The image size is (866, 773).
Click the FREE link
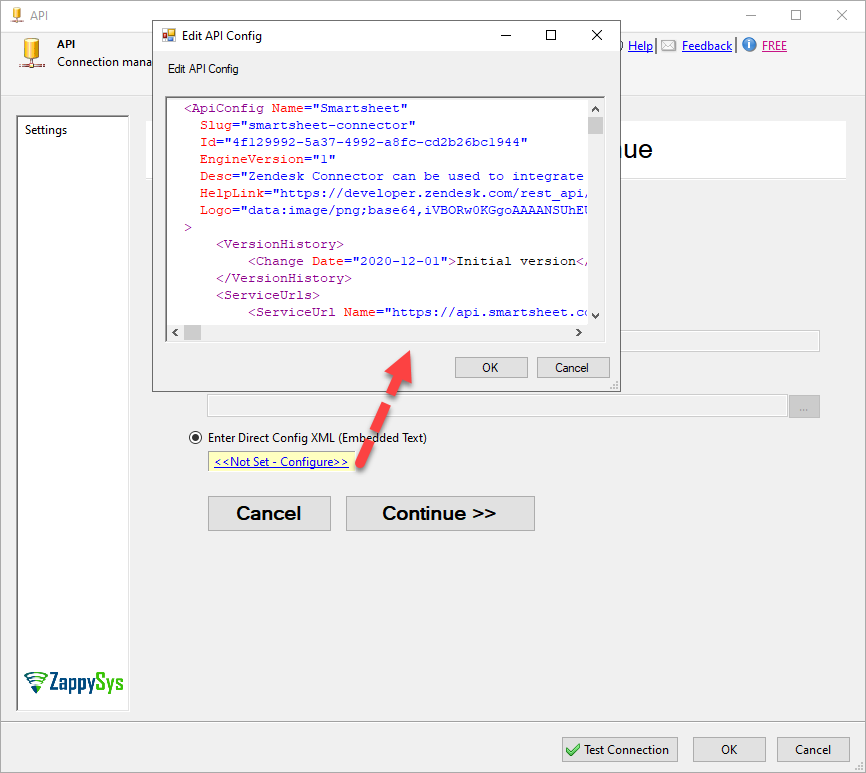click(x=774, y=46)
